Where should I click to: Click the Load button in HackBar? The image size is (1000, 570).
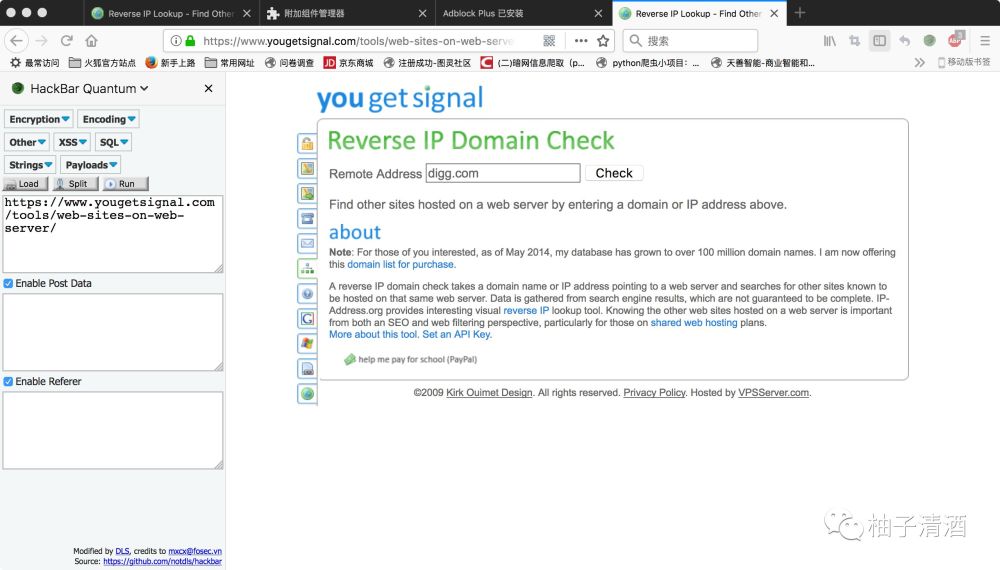pos(26,184)
